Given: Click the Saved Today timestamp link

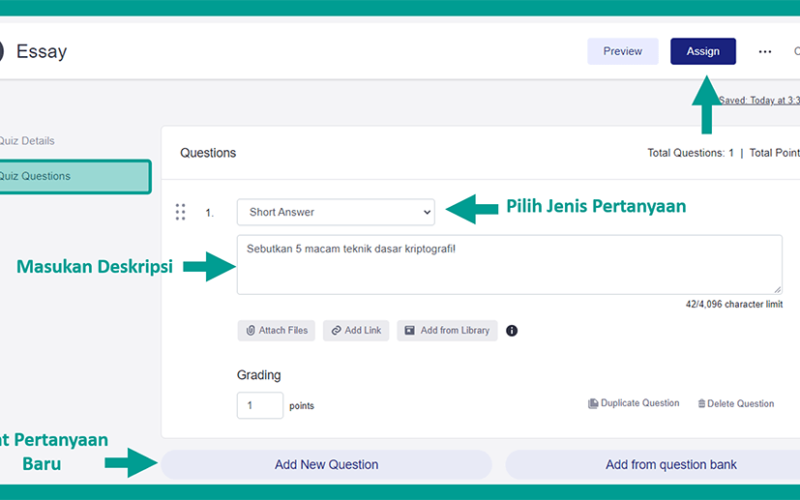Looking at the screenshot, I should (x=759, y=100).
